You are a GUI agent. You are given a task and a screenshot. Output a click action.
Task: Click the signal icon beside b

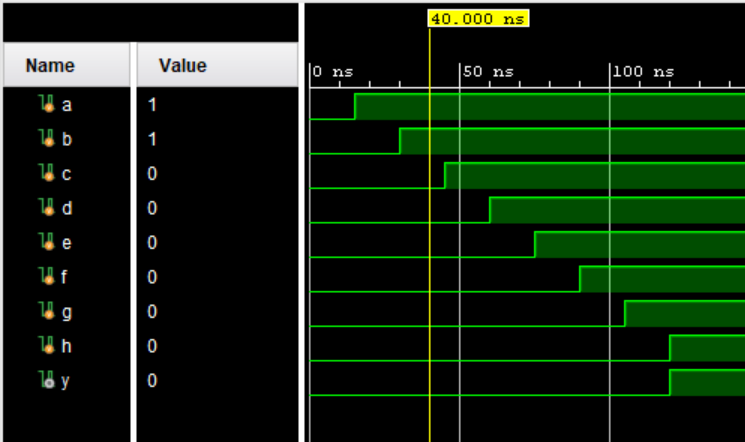click(x=46, y=139)
